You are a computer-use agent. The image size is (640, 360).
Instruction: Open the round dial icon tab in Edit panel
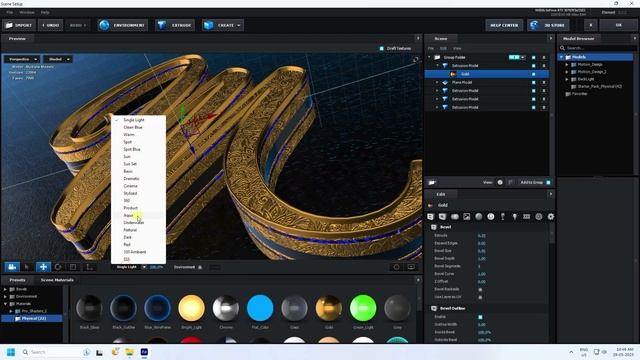[491, 217]
